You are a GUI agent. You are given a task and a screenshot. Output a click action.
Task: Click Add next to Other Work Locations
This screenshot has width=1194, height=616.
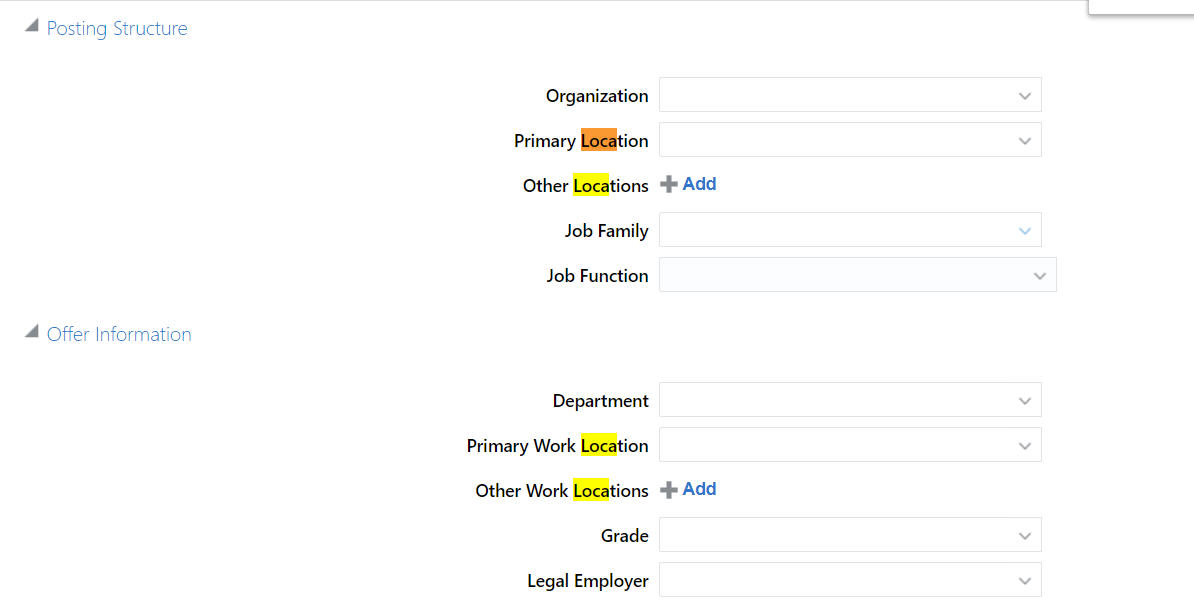[x=699, y=489]
